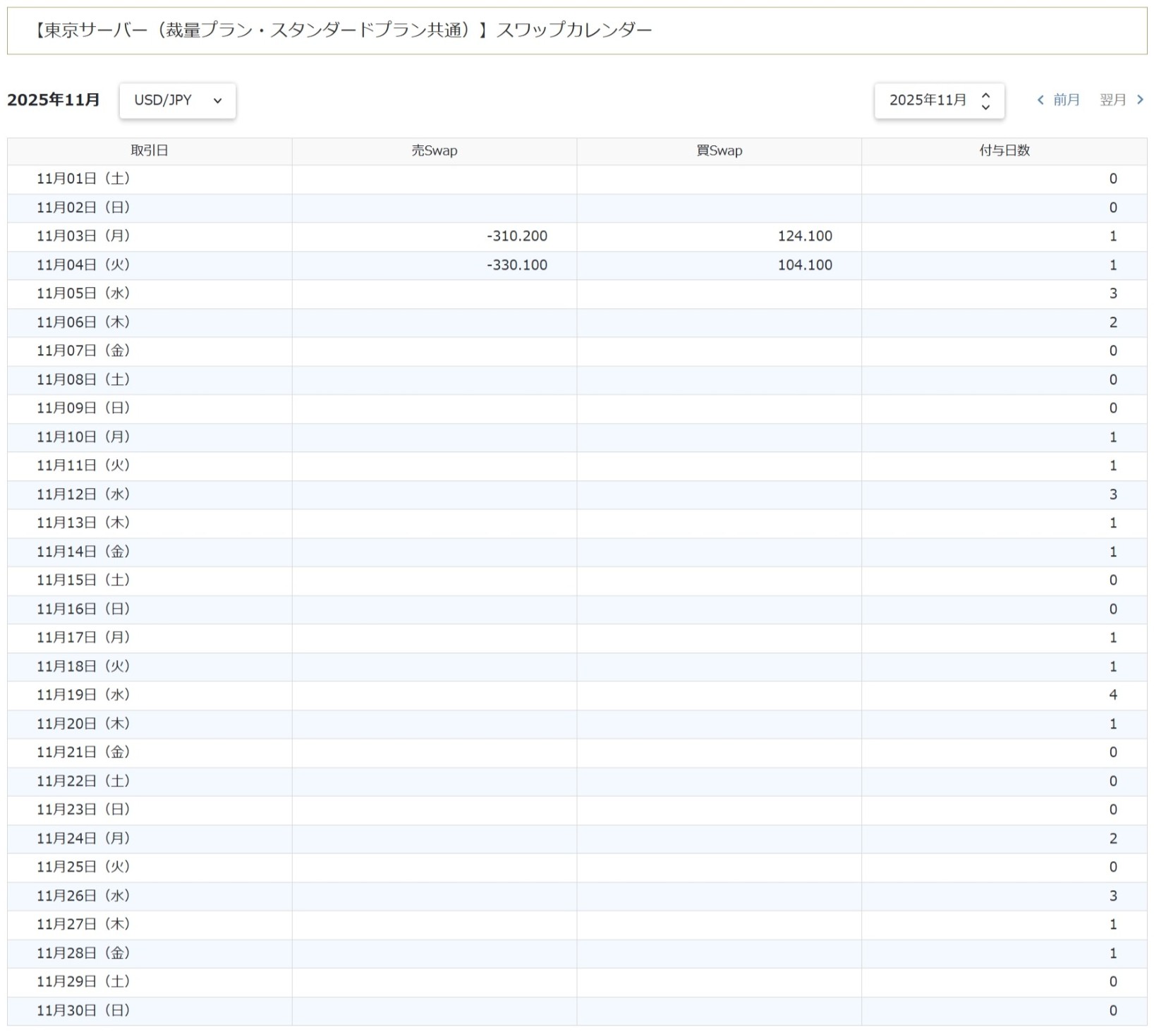Click the 売Swap column header
Image resolution: width=1154 pixels, height=1036 pixels.
pyautogui.click(x=435, y=151)
